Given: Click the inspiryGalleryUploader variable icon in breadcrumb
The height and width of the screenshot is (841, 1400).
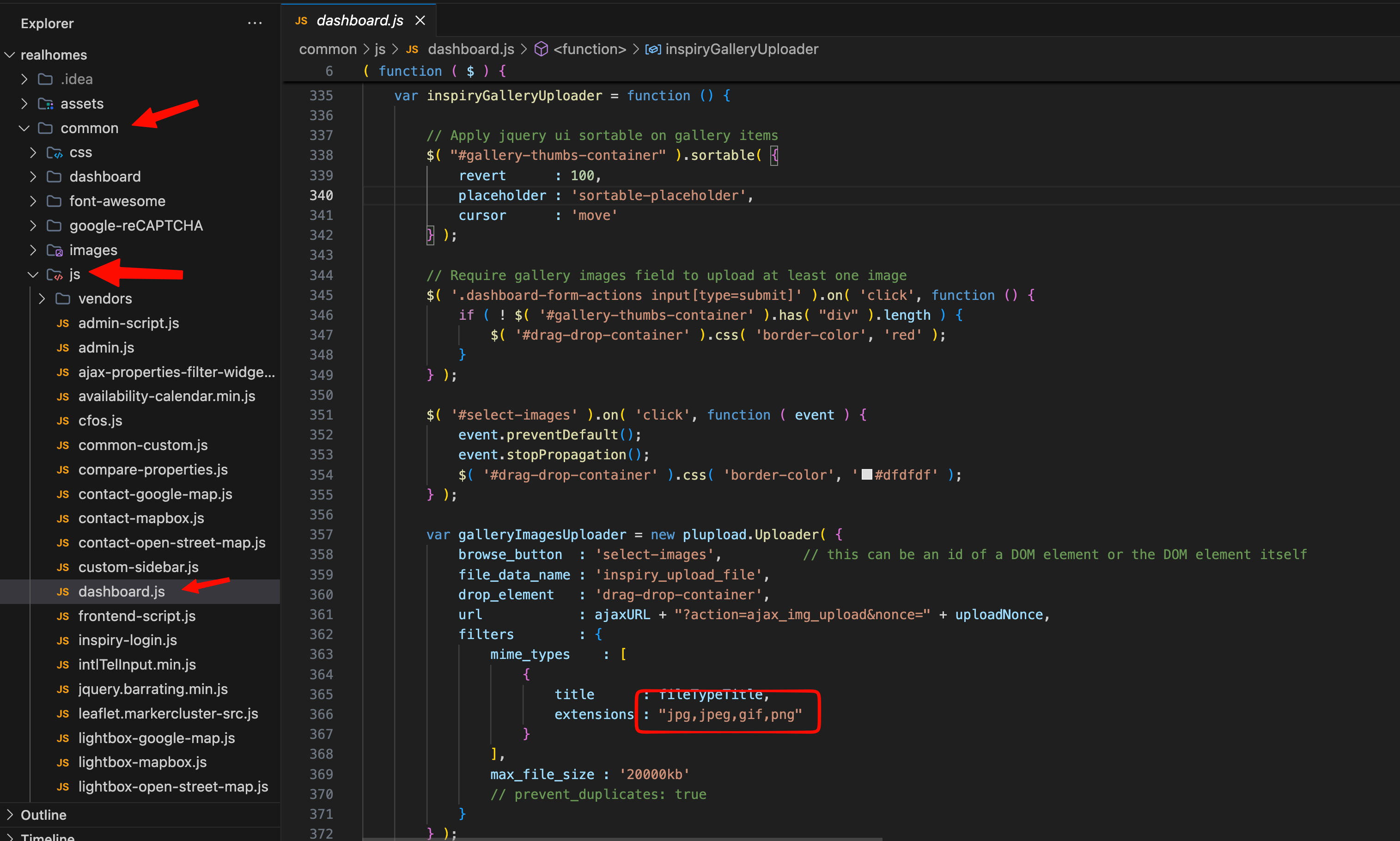Looking at the screenshot, I should tap(653, 49).
